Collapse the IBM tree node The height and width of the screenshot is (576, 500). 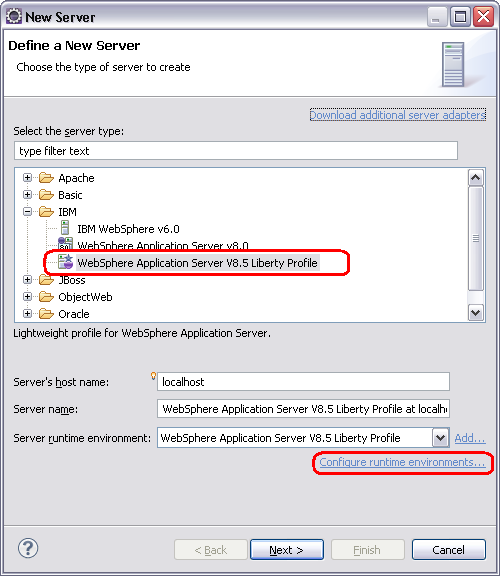[27, 212]
